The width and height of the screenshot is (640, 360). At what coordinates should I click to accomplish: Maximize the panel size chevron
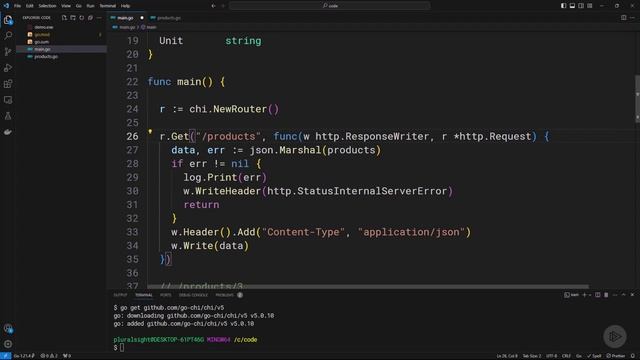(624, 295)
